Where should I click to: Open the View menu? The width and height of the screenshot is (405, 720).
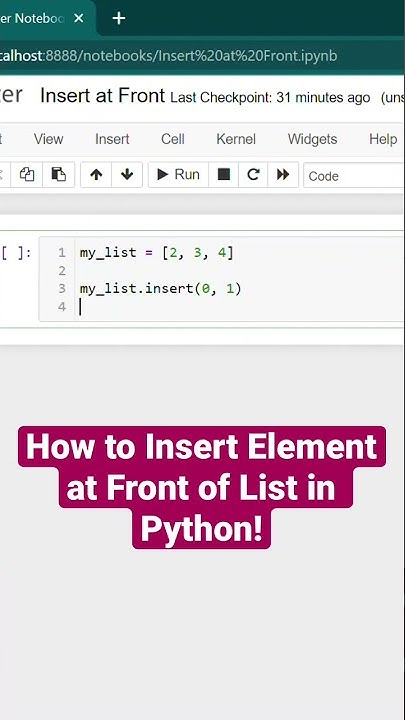click(48, 139)
